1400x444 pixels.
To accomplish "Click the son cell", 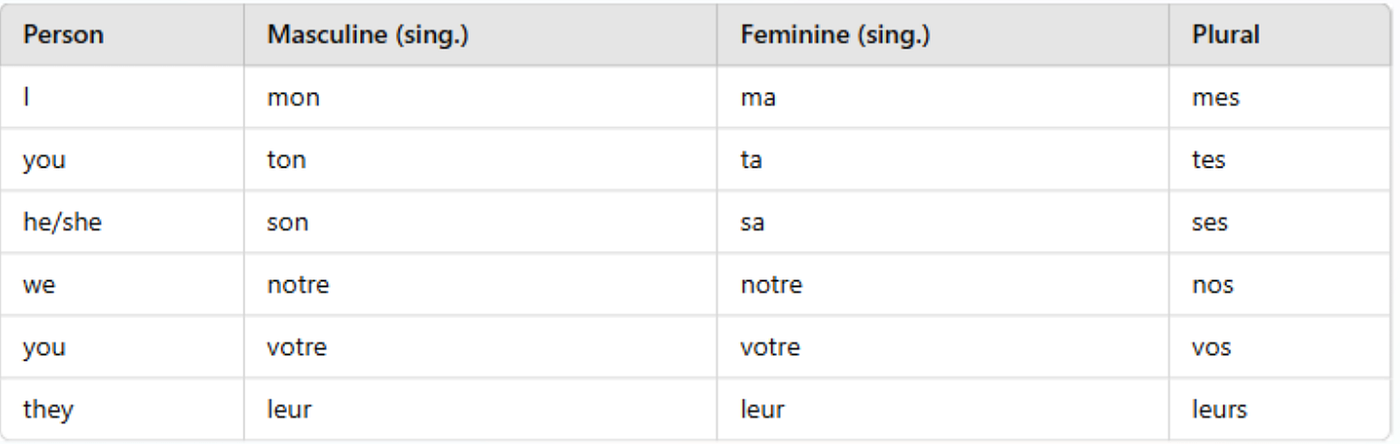I will click(480, 221).
